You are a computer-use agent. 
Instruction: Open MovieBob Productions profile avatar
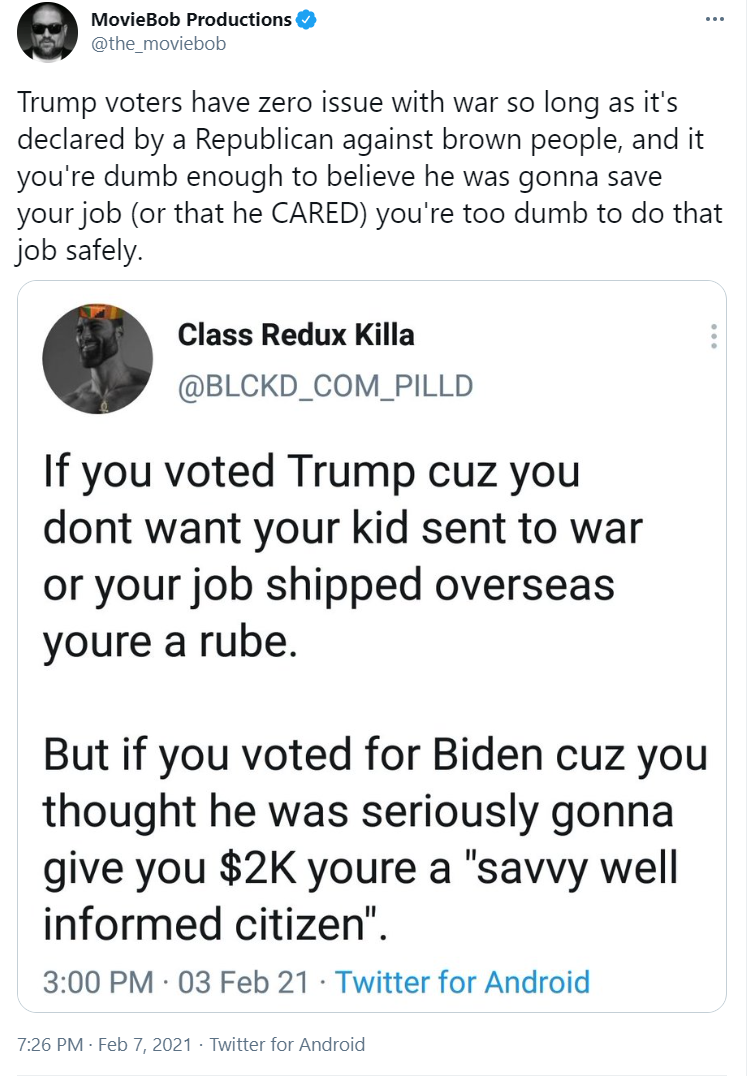[47, 32]
